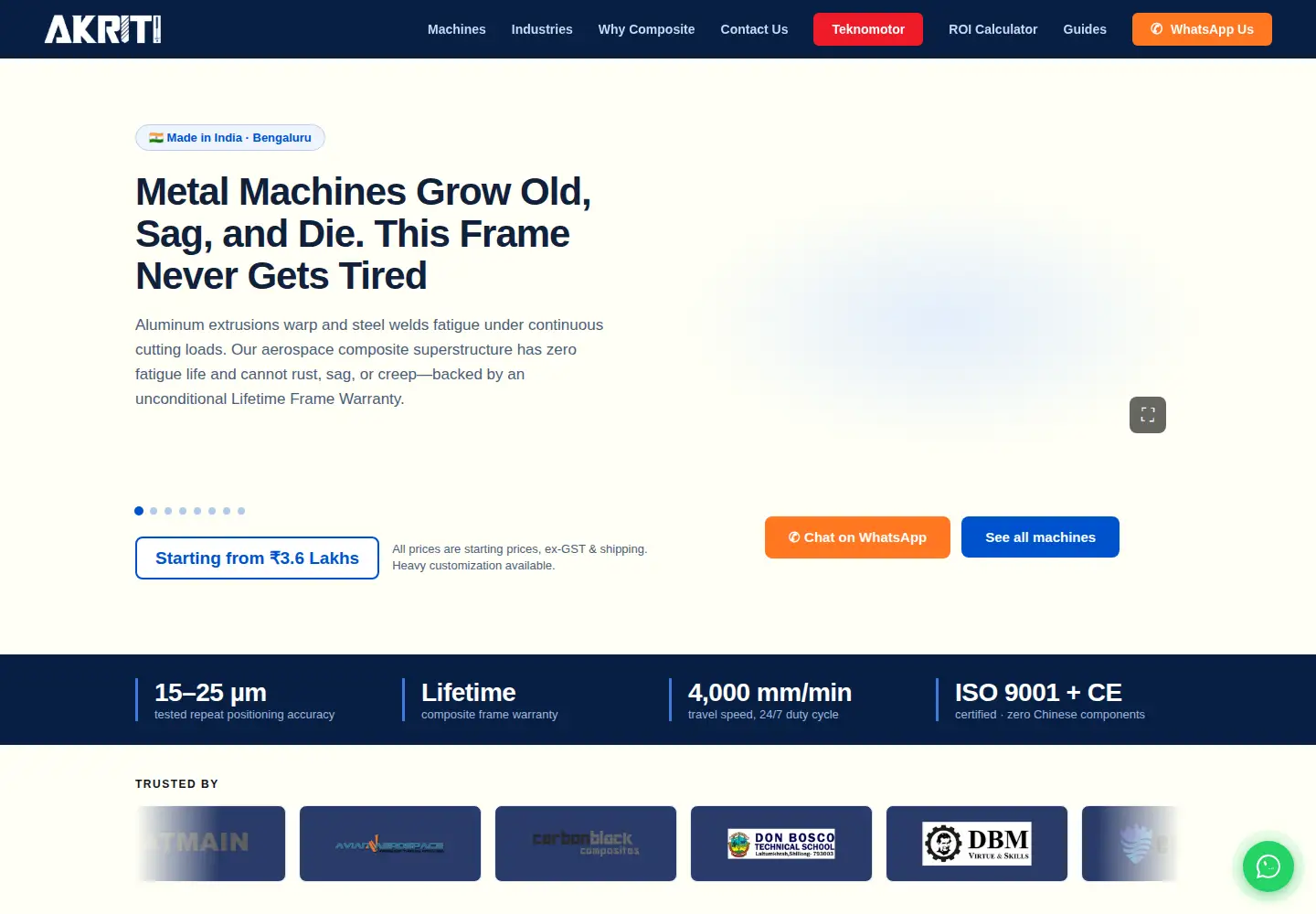Open the ROI Calculator link
Image resolution: width=1316 pixels, height=914 pixels.
pos(992,29)
